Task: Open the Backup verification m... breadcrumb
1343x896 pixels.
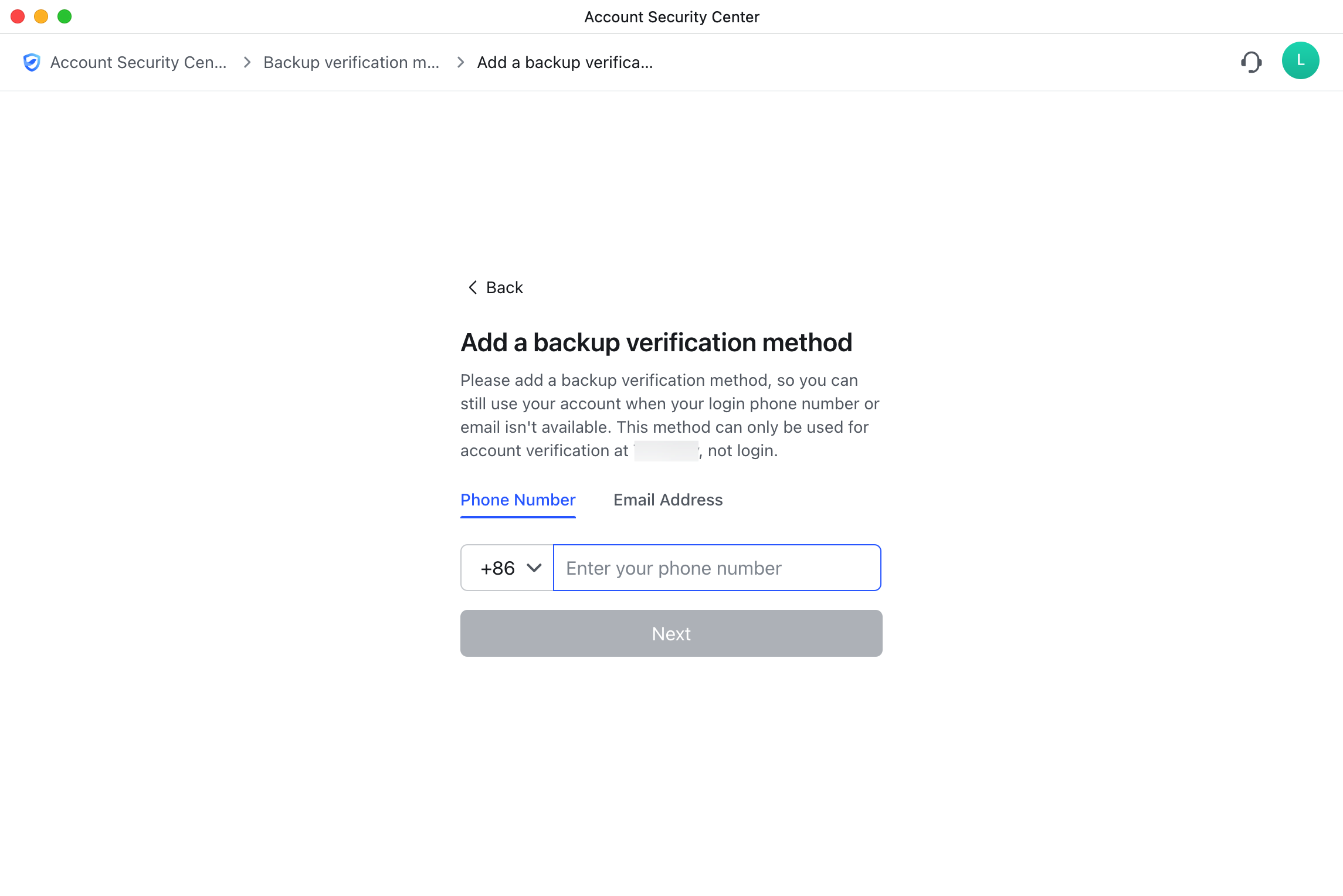Action: click(x=351, y=62)
